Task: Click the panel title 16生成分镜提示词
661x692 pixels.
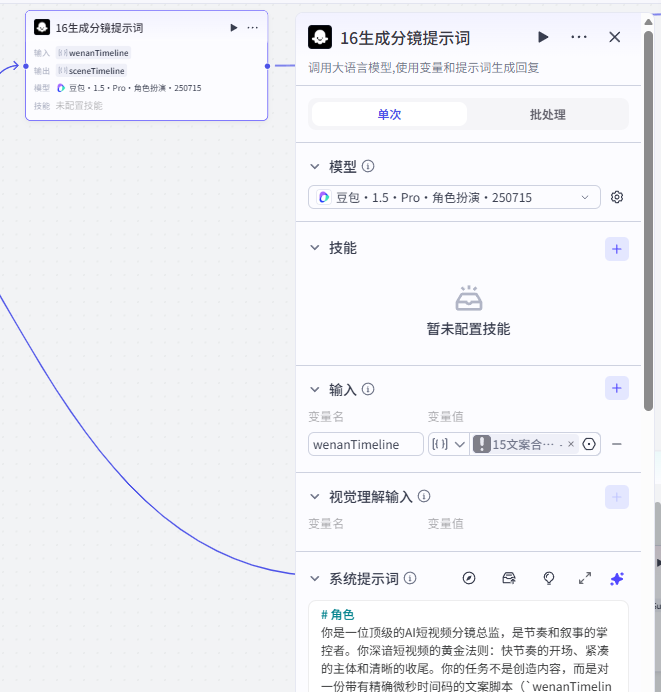Action: [405, 38]
